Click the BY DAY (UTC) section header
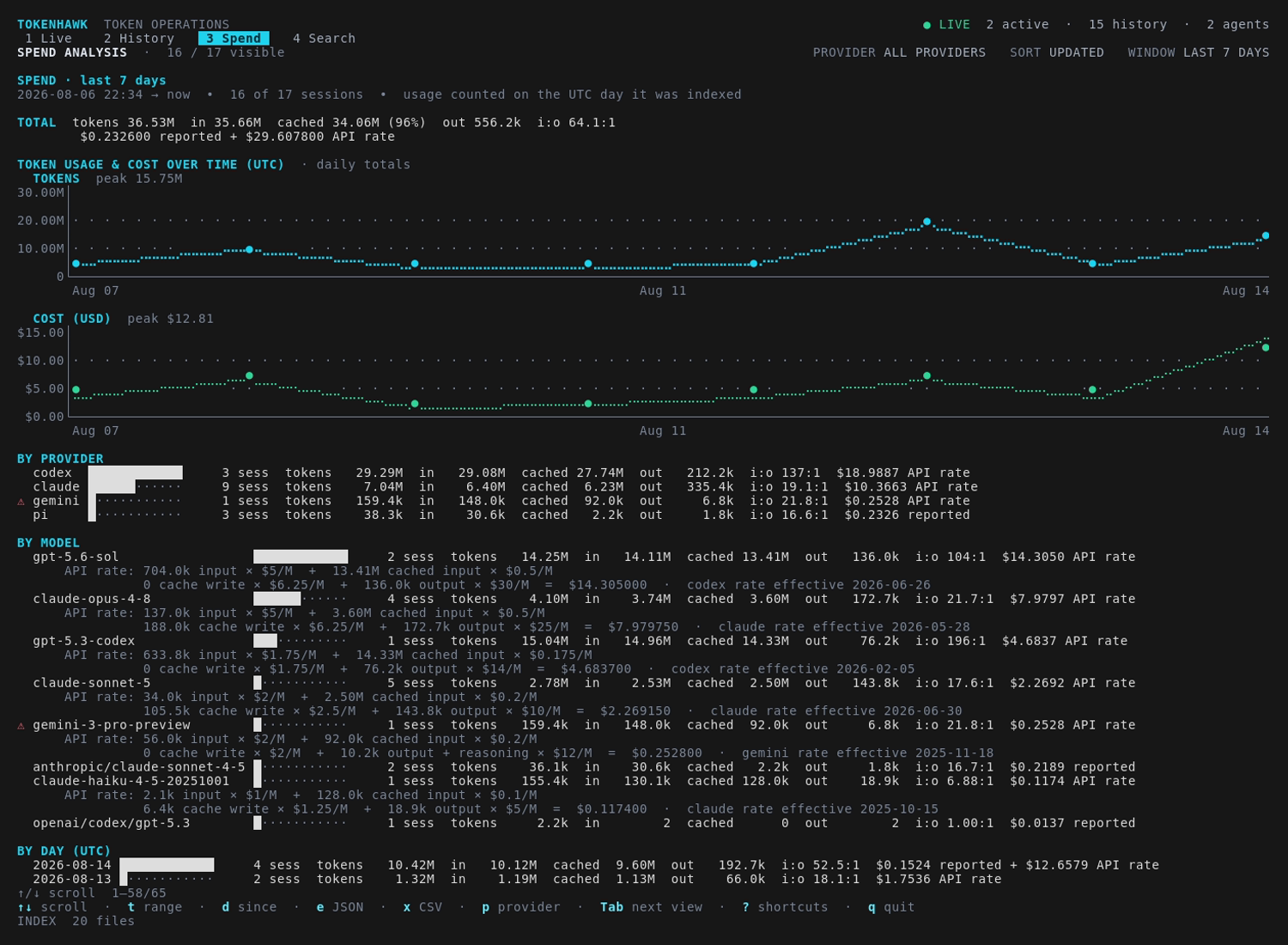 [x=64, y=851]
